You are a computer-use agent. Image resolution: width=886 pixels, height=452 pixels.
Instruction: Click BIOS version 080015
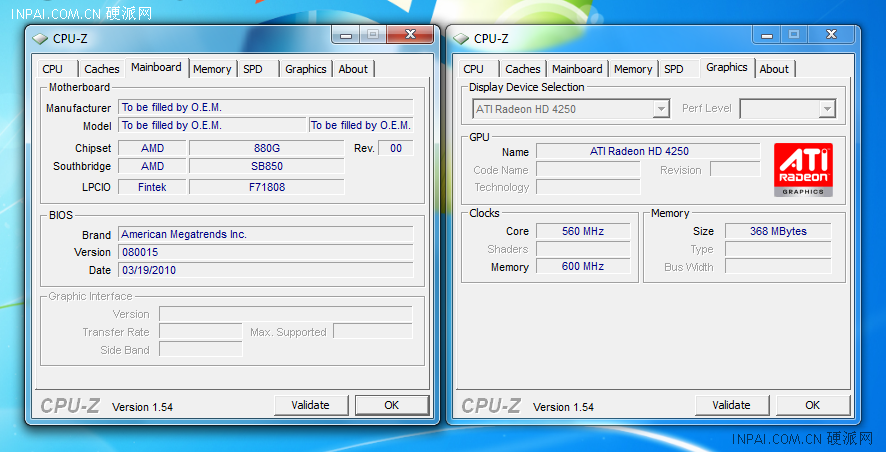(x=266, y=253)
